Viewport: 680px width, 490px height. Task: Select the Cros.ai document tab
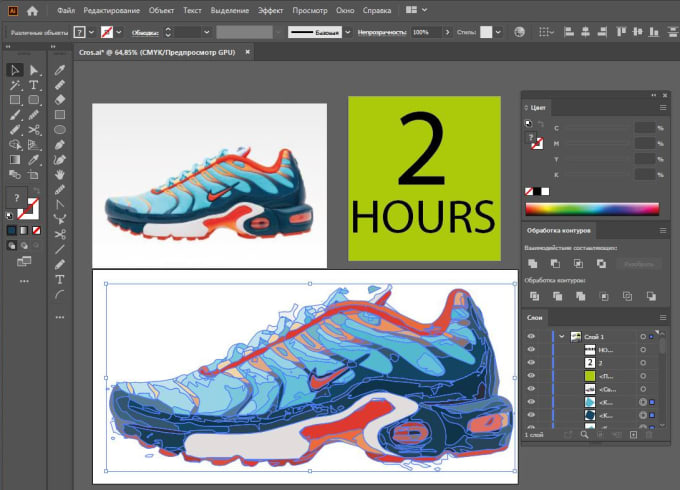tap(157, 52)
